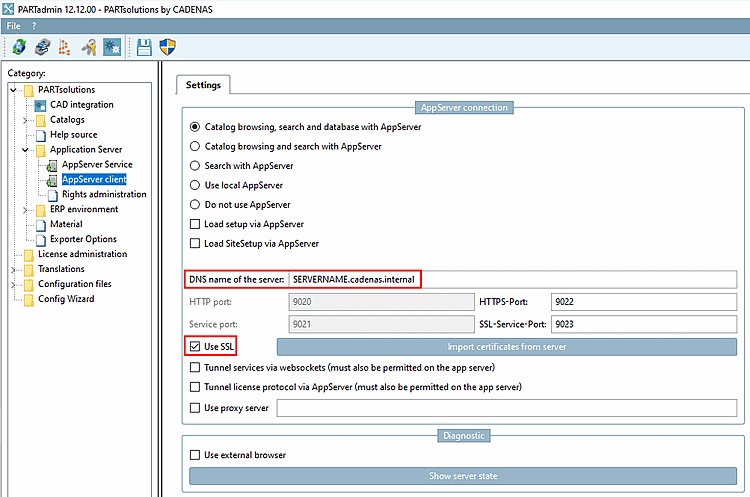The image size is (750, 497).
Task: Tick the Use proxy server checkbox
Action: coord(195,408)
